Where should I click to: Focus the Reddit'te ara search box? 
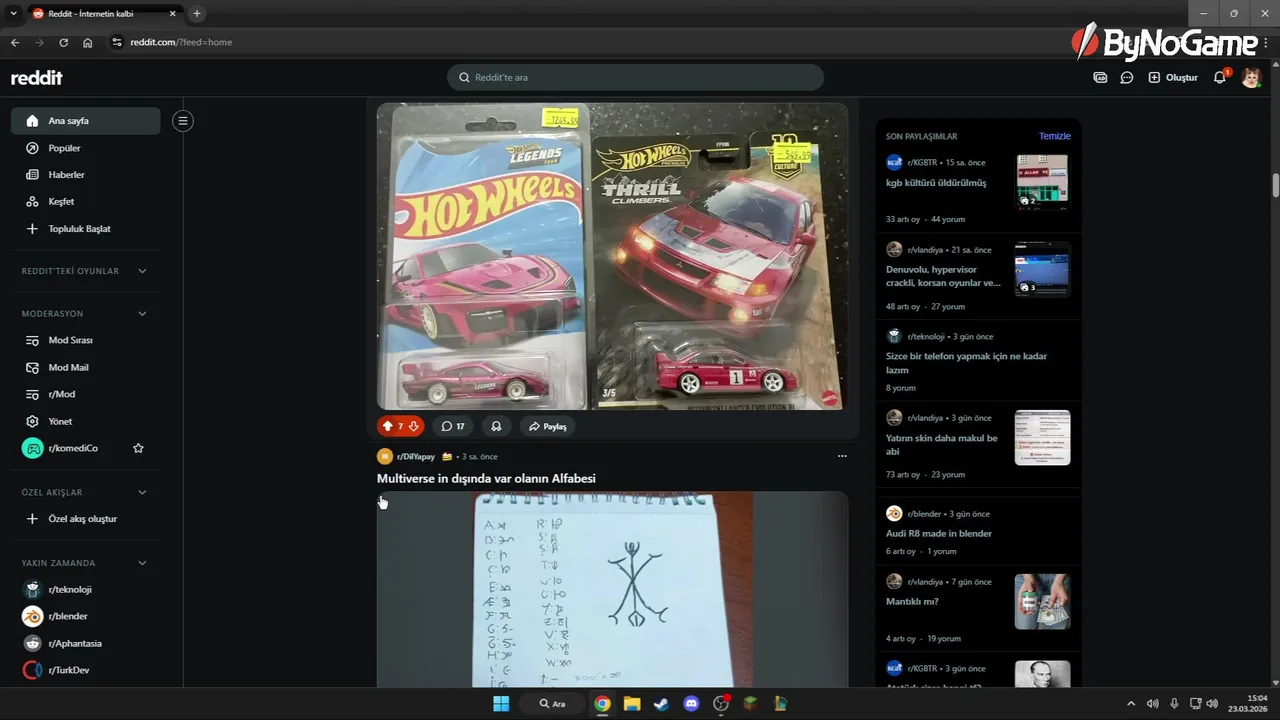635,77
